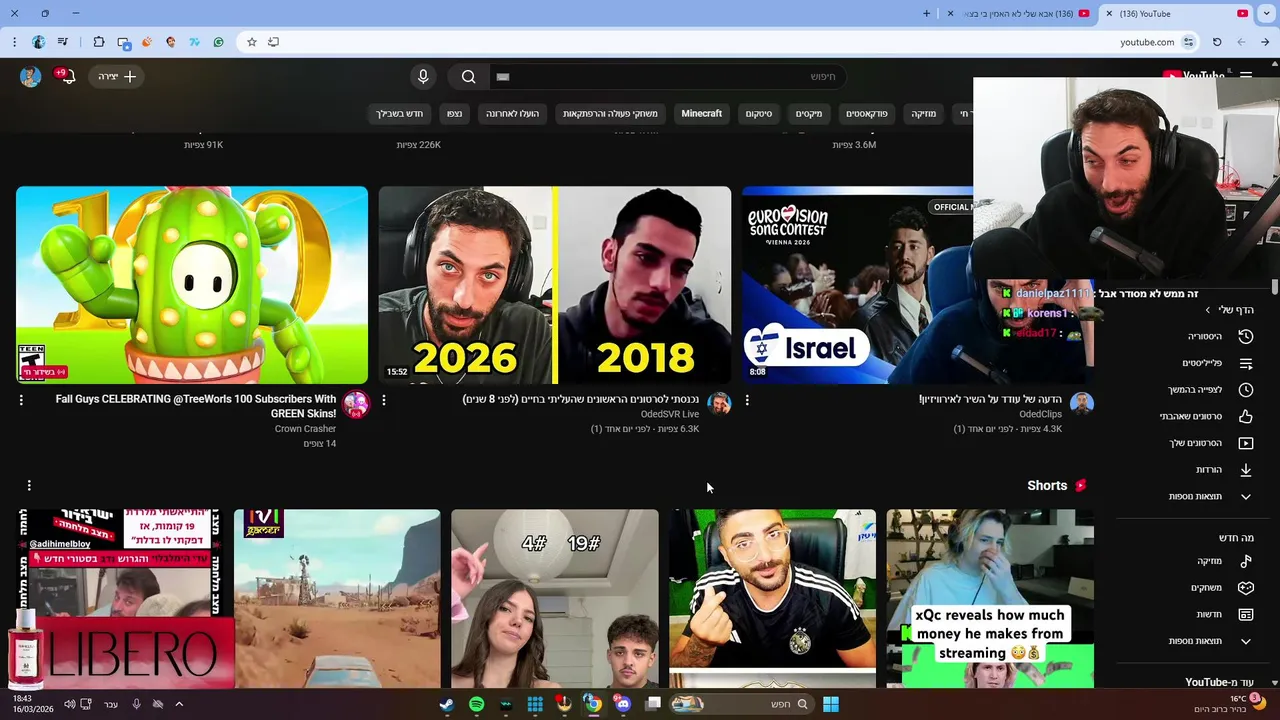1280x720 pixels.
Task: Select the 'מיקסים' filter chip
Action: 809,114
